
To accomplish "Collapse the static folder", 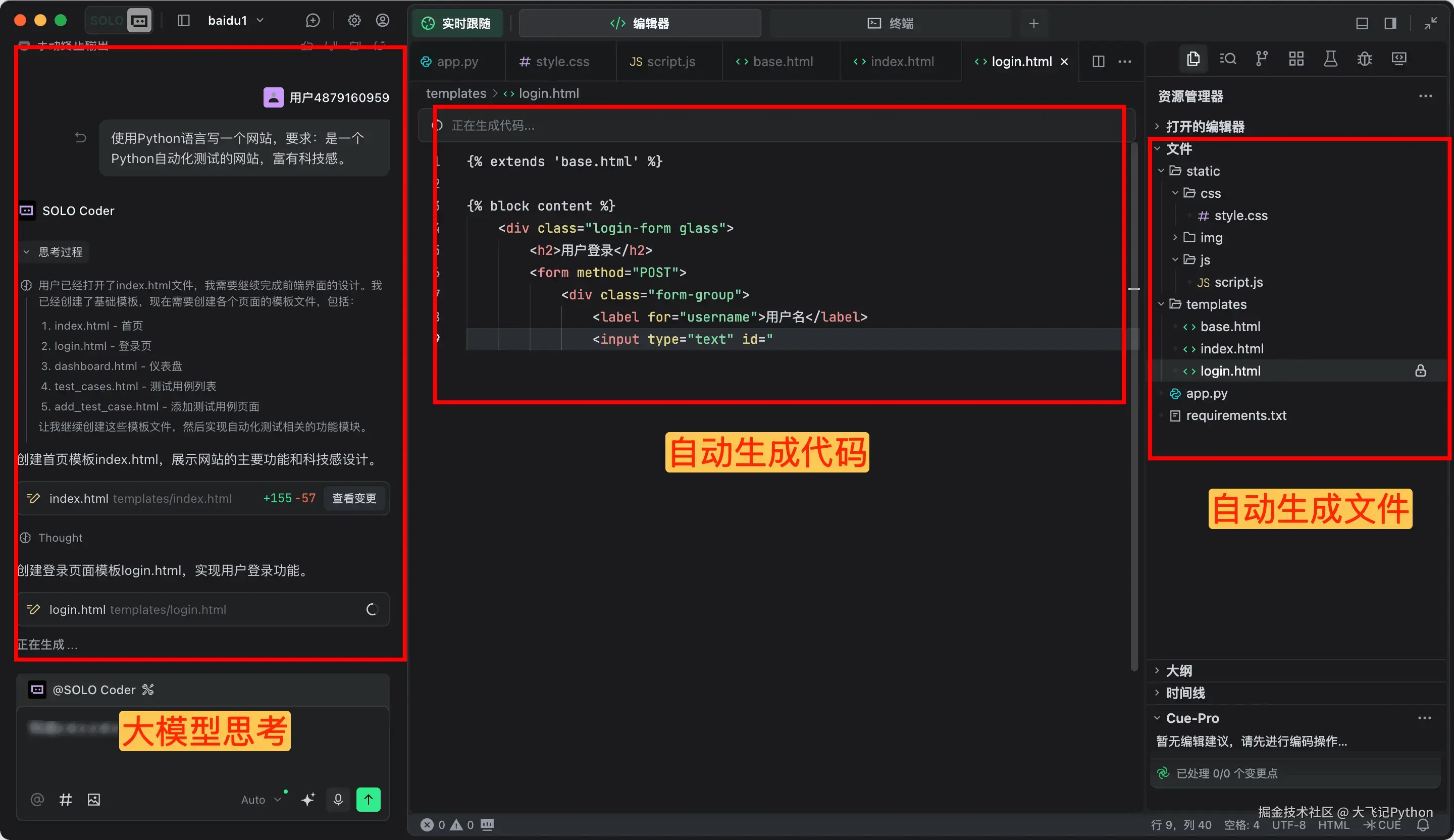I will 1203,171.
